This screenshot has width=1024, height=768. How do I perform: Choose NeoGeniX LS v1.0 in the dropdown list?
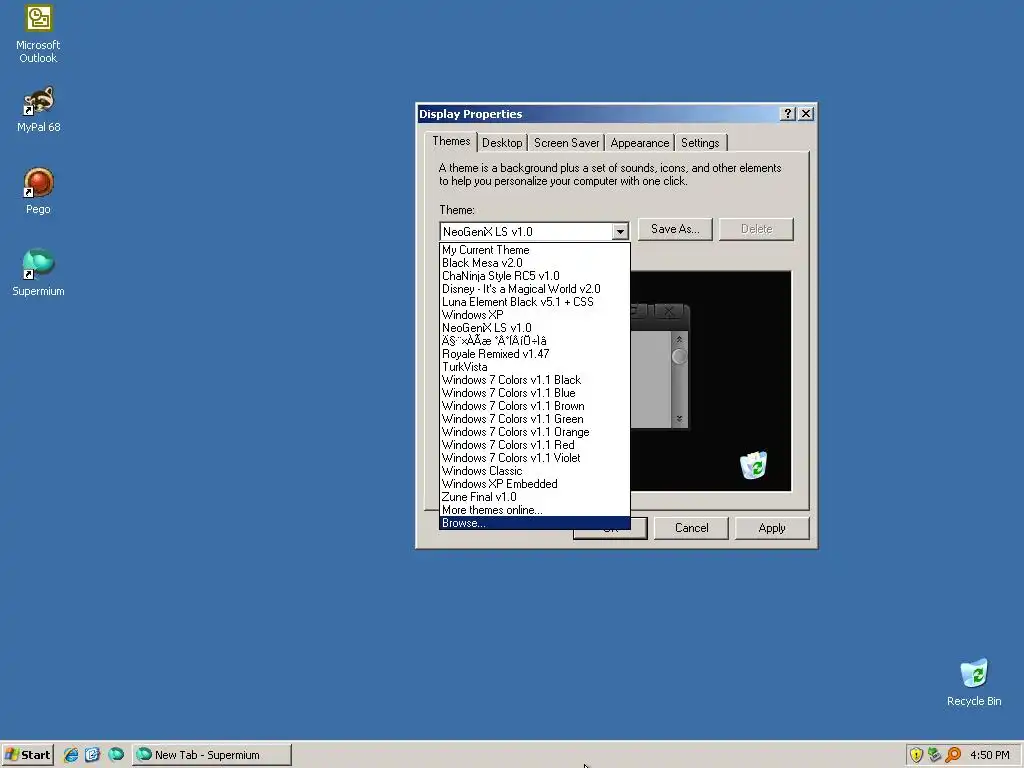(x=534, y=328)
